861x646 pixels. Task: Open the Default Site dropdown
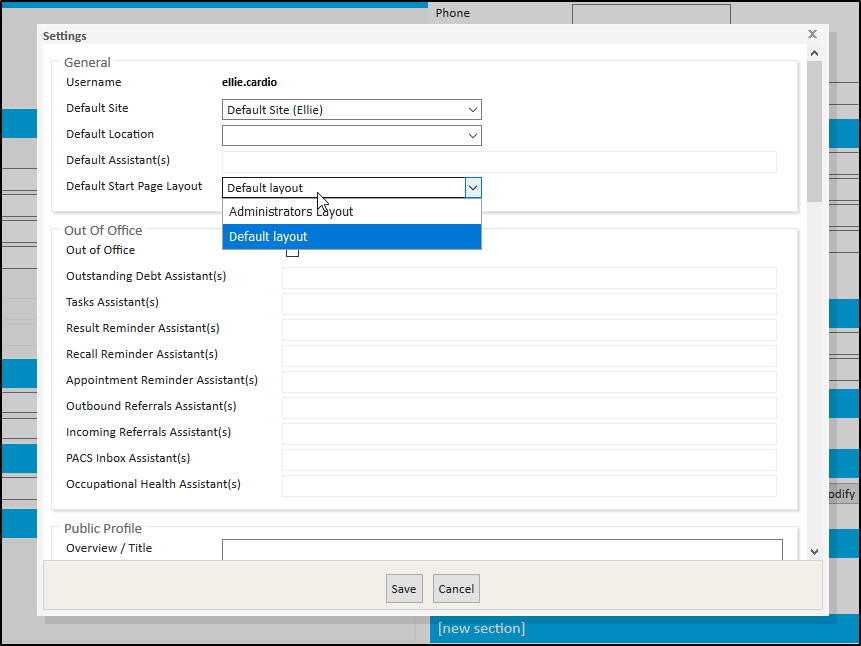pyautogui.click(x=351, y=110)
